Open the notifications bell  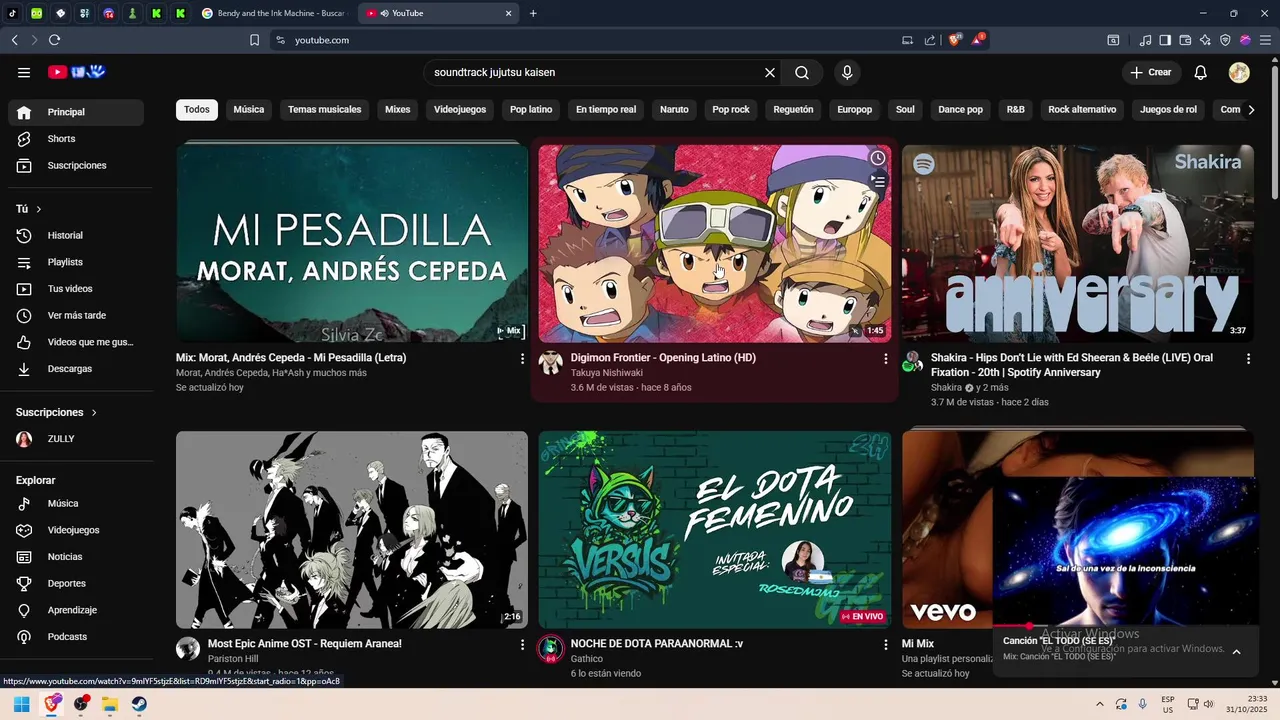click(x=1201, y=72)
